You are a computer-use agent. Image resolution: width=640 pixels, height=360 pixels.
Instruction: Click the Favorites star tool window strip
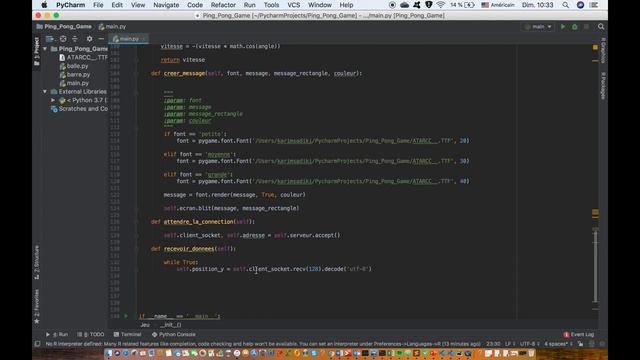tap(37, 306)
